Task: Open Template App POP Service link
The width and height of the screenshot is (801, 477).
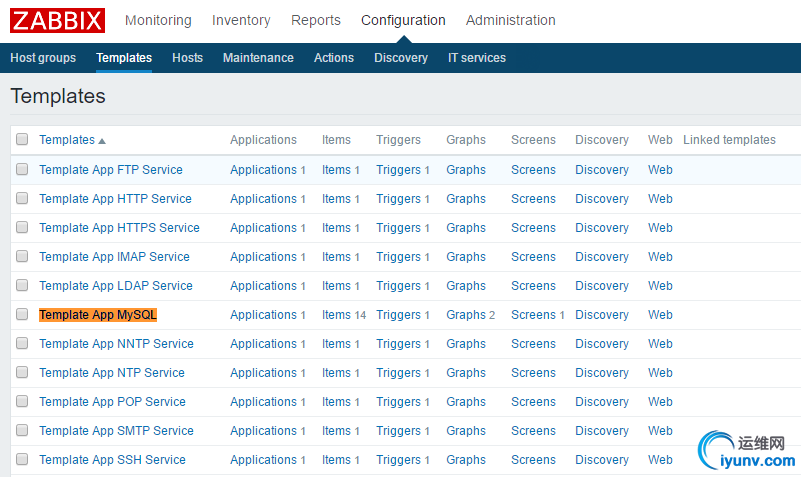Action: [112, 402]
